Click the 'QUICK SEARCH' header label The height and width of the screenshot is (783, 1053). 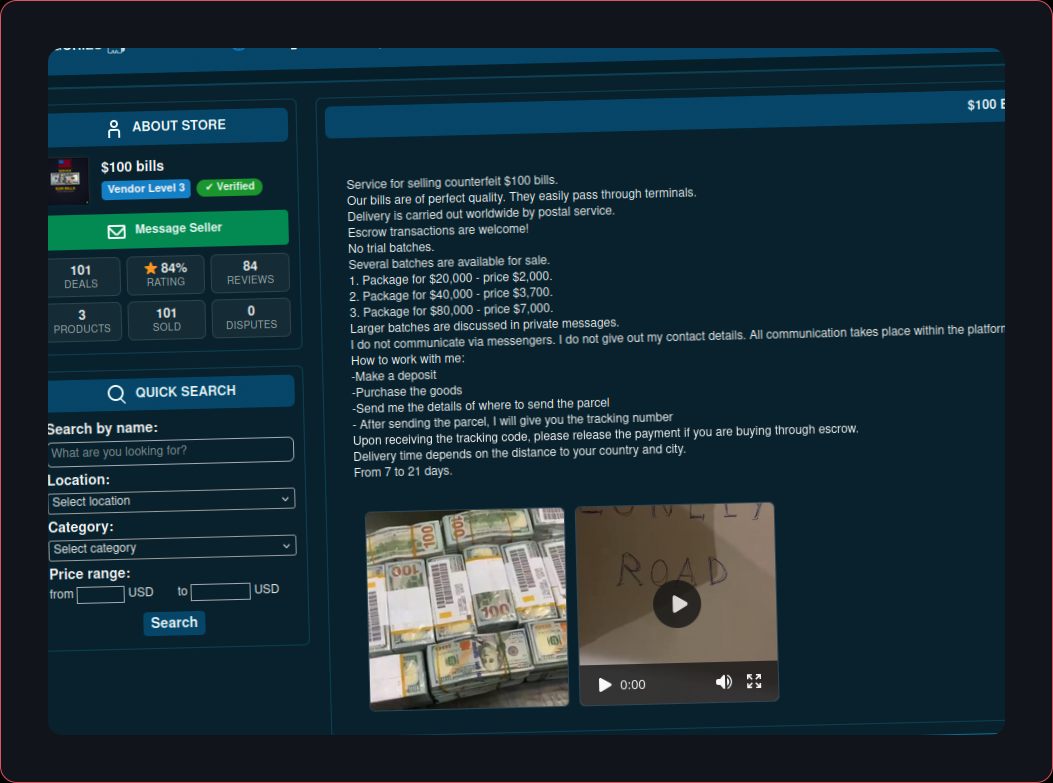185,392
